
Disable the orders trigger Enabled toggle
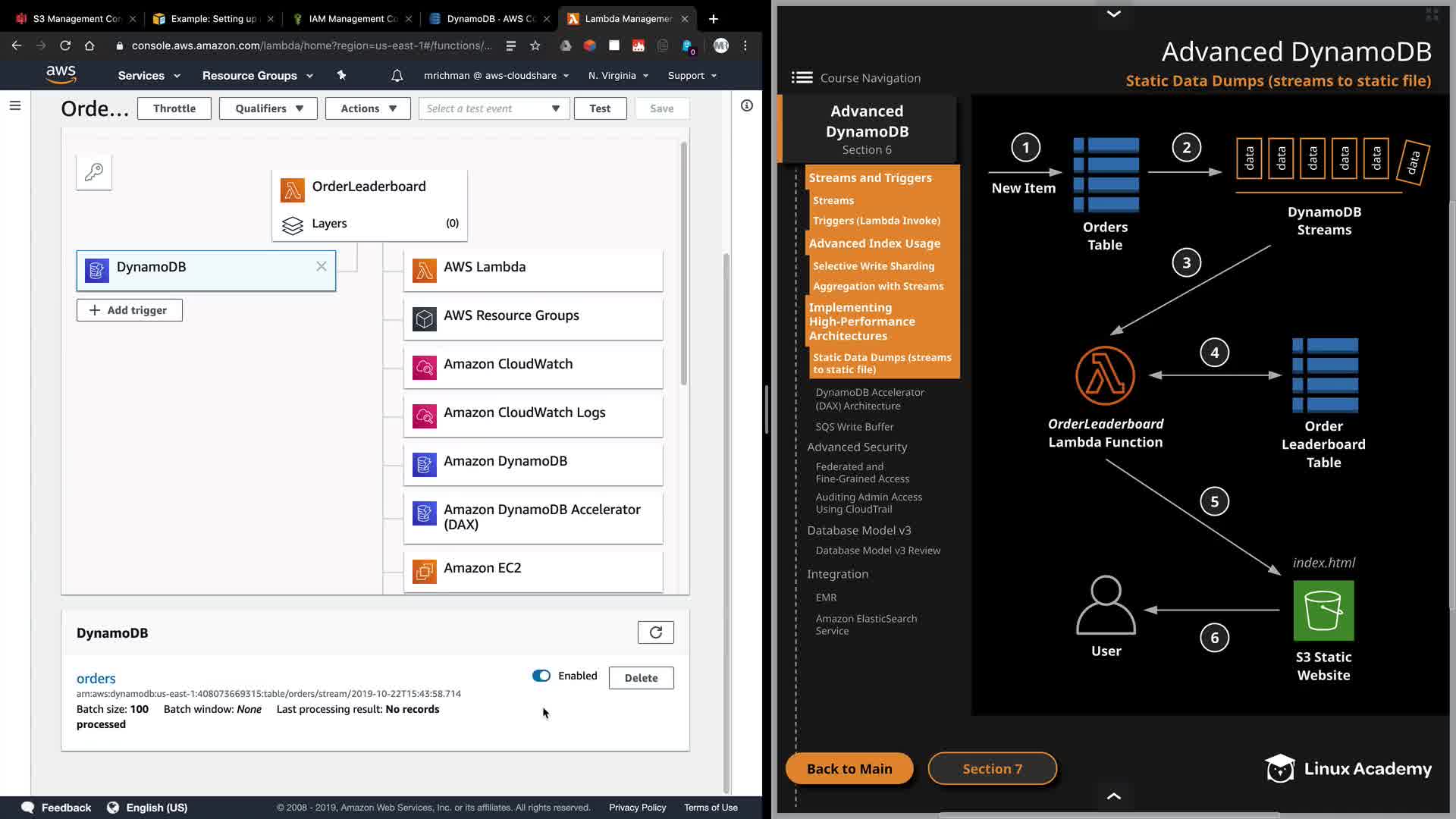click(x=541, y=676)
